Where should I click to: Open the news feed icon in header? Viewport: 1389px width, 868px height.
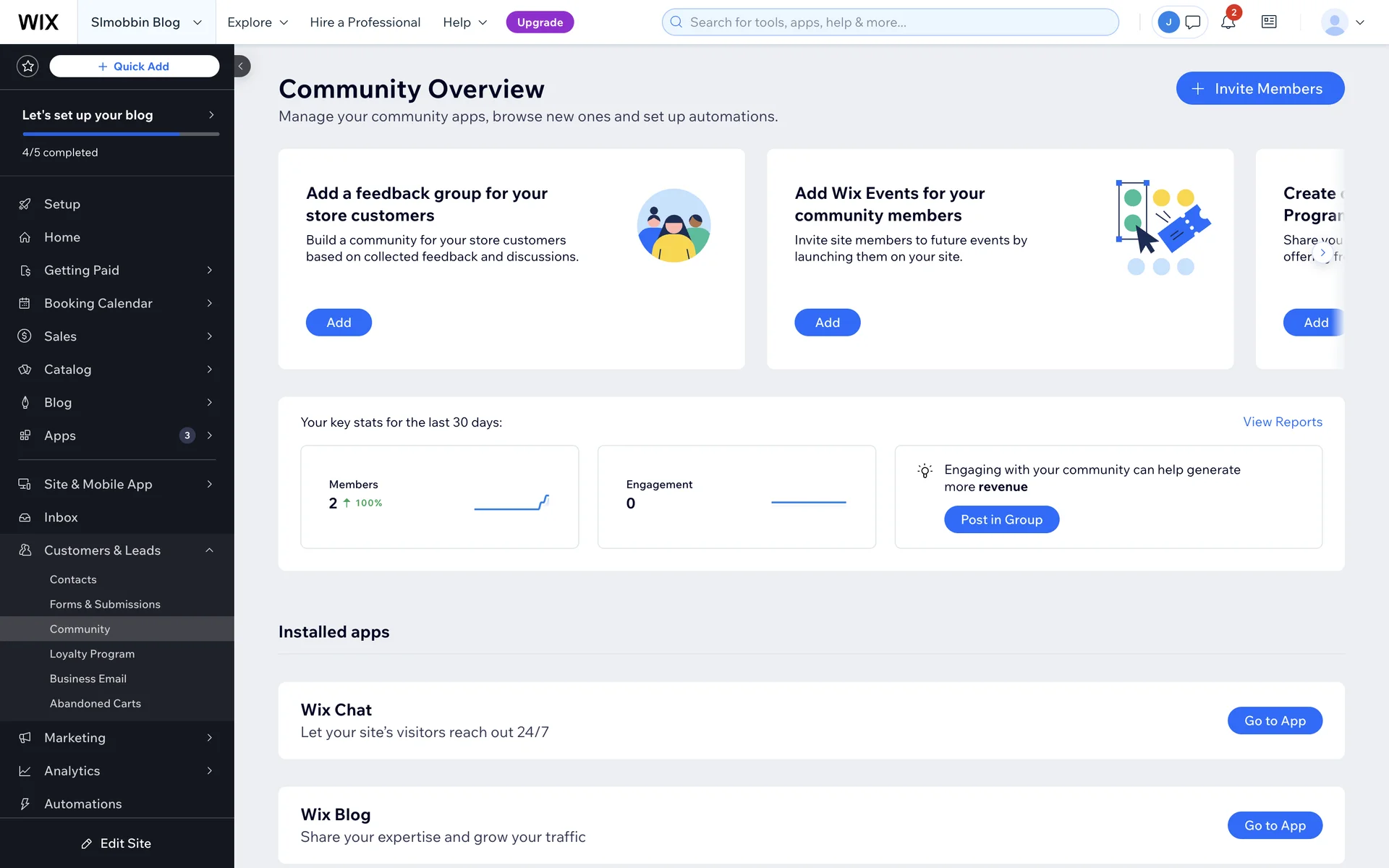pos(1269,22)
